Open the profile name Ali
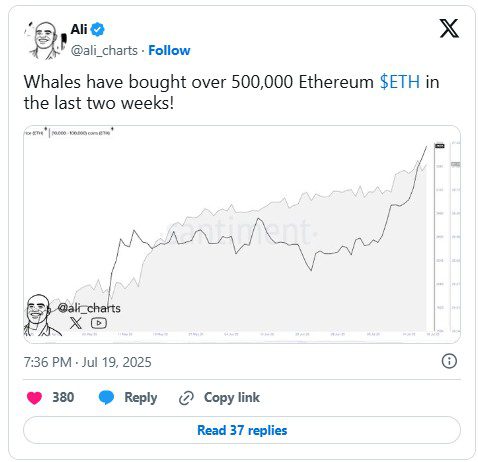 (x=79, y=29)
